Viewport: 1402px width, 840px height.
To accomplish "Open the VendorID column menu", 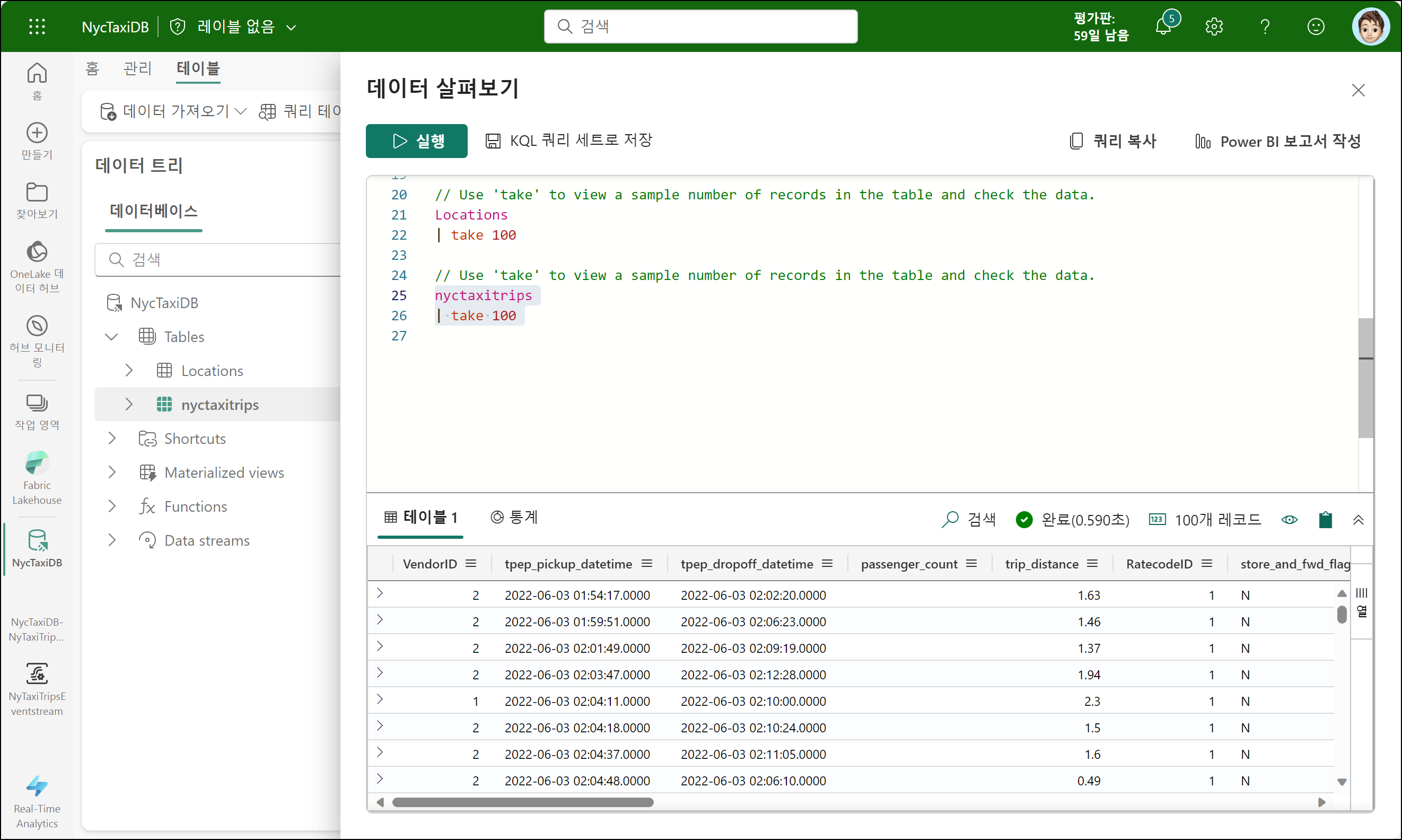I will point(471,564).
